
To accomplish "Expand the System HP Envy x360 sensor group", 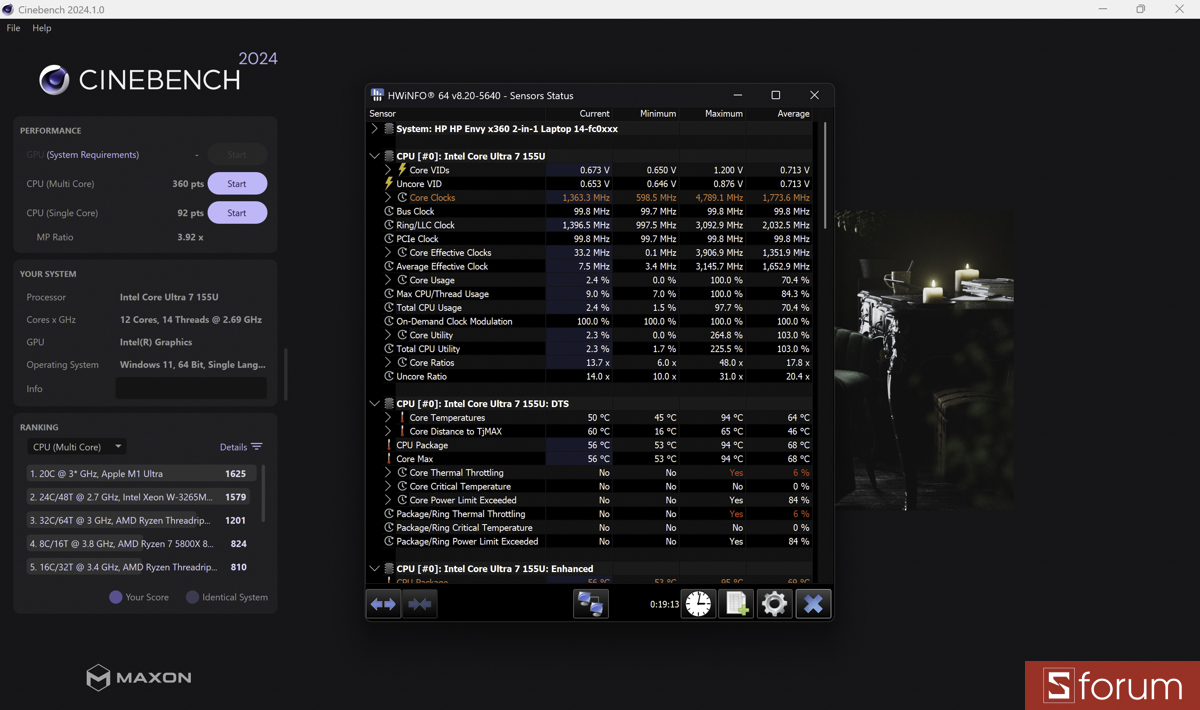I will (x=375, y=129).
